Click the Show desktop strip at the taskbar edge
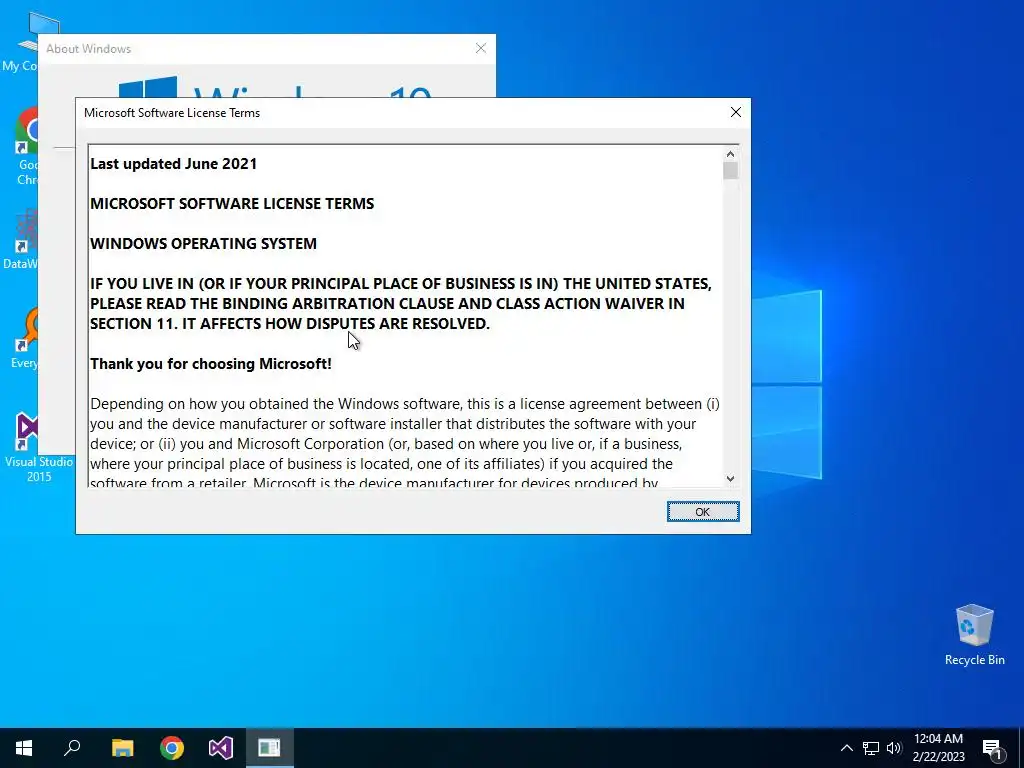Image resolution: width=1024 pixels, height=768 pixels. pyautogui.click(x=1021, y=748)
